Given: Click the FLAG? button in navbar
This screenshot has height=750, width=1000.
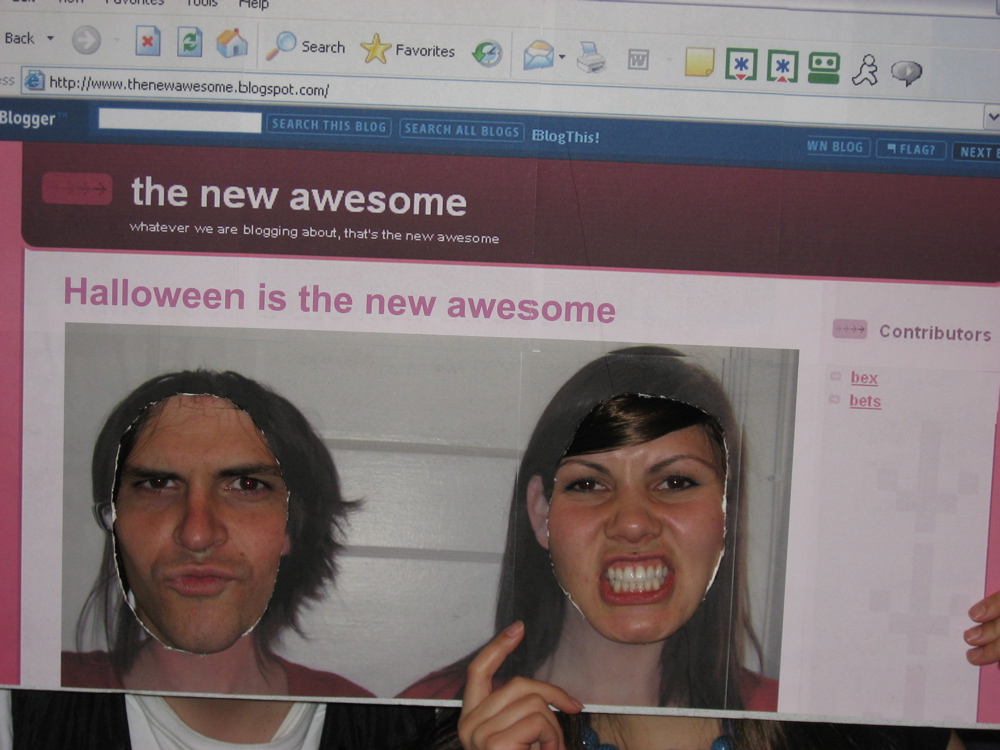Looking at the screenshot, I should (911, 150).
